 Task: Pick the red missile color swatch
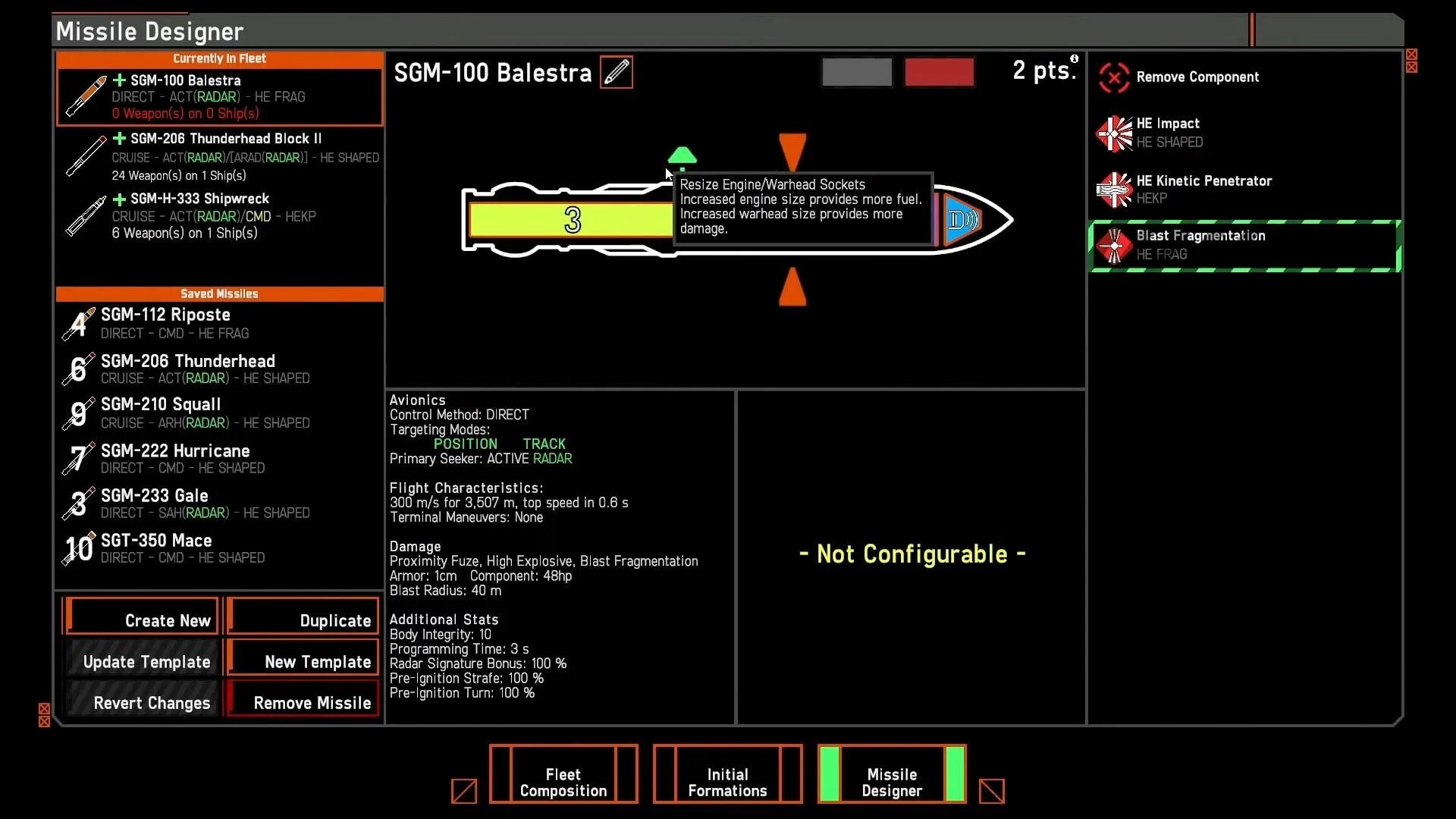click(939, 73)
